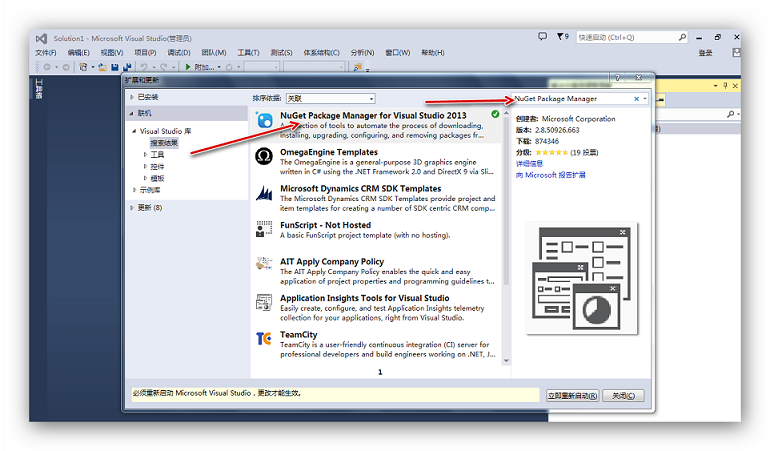Screen dimensions: 770x451
Task: Open the 调试(D) menu
Action: click(179, 53)
